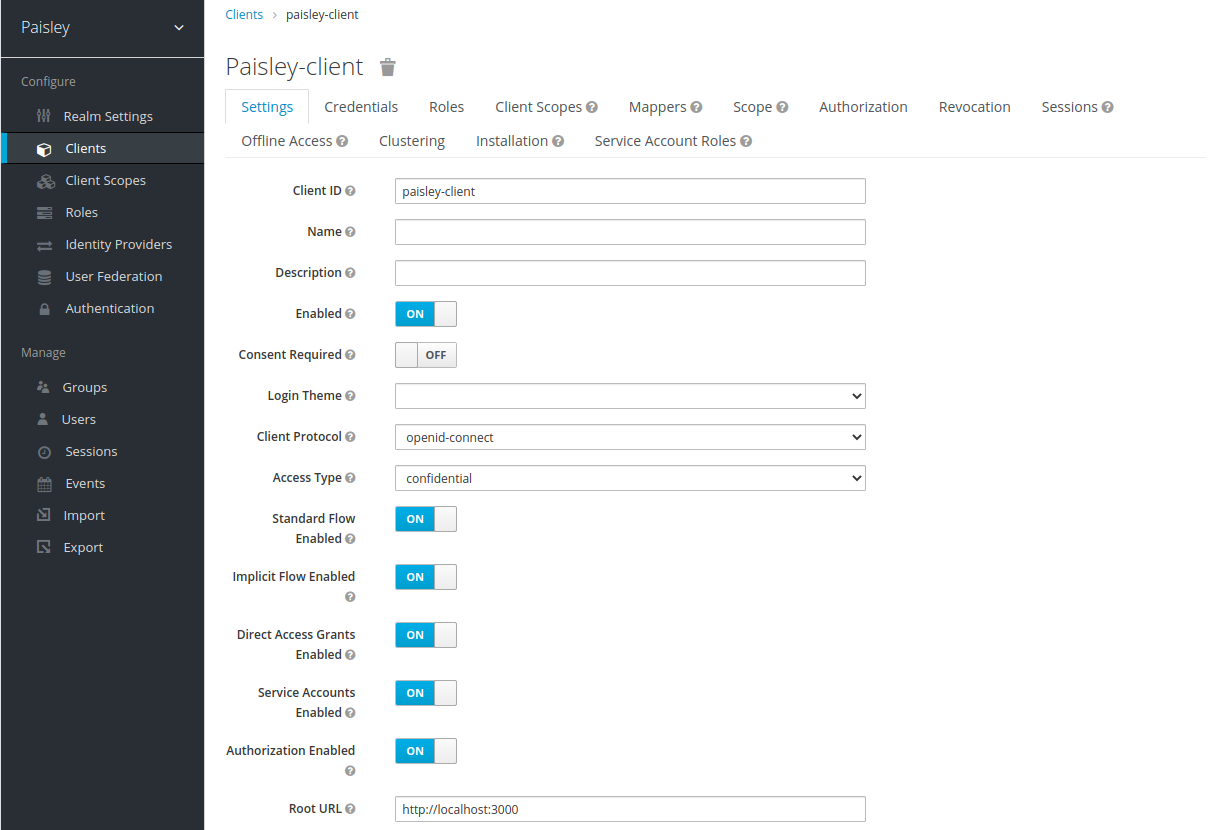Click help icon next to Client ID
This screenshot has height=830, width=1222.
click(350, 191)
